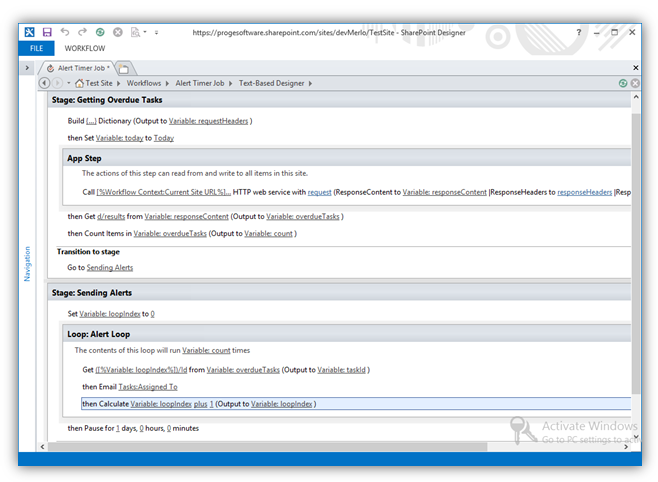Go to Workflows in the breadcrumb

coord(144,83)
